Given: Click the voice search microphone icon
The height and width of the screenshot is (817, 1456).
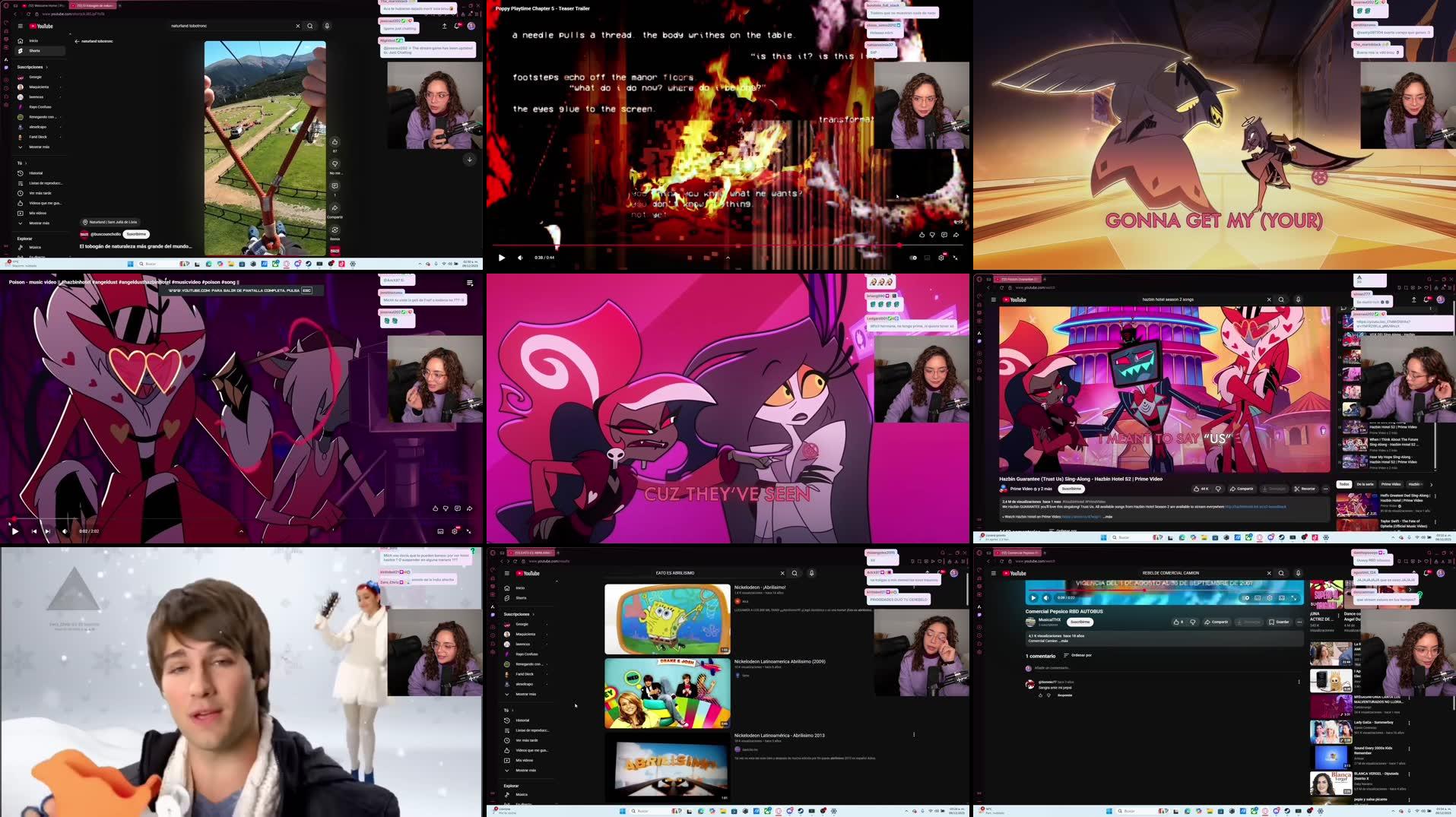Looking at the screenshot, I should pyautogui.click(x=327, y=26).
